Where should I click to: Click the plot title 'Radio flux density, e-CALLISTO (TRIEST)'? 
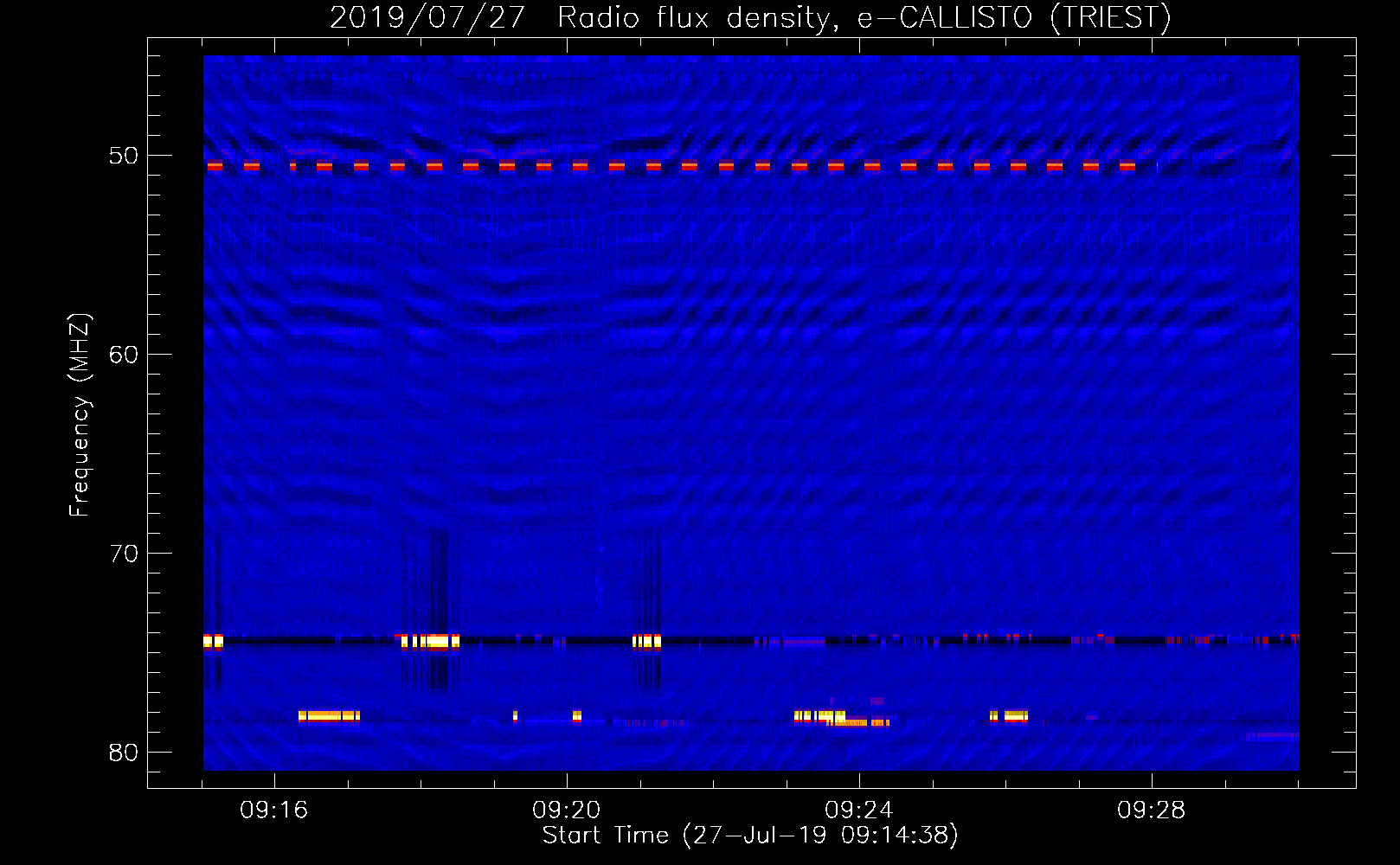[x=864, y=17]
